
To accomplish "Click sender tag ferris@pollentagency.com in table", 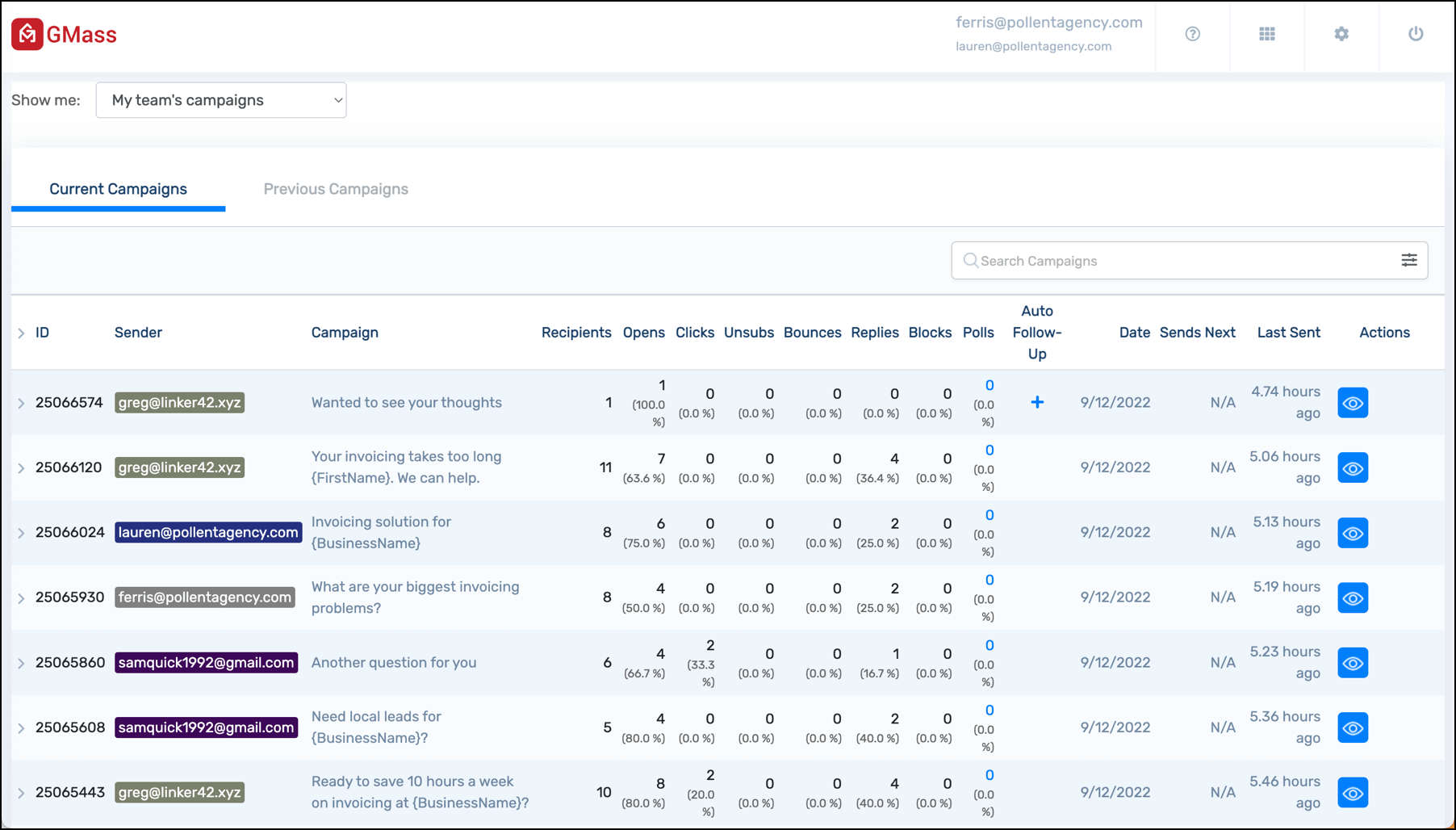I will click(204, 597).
